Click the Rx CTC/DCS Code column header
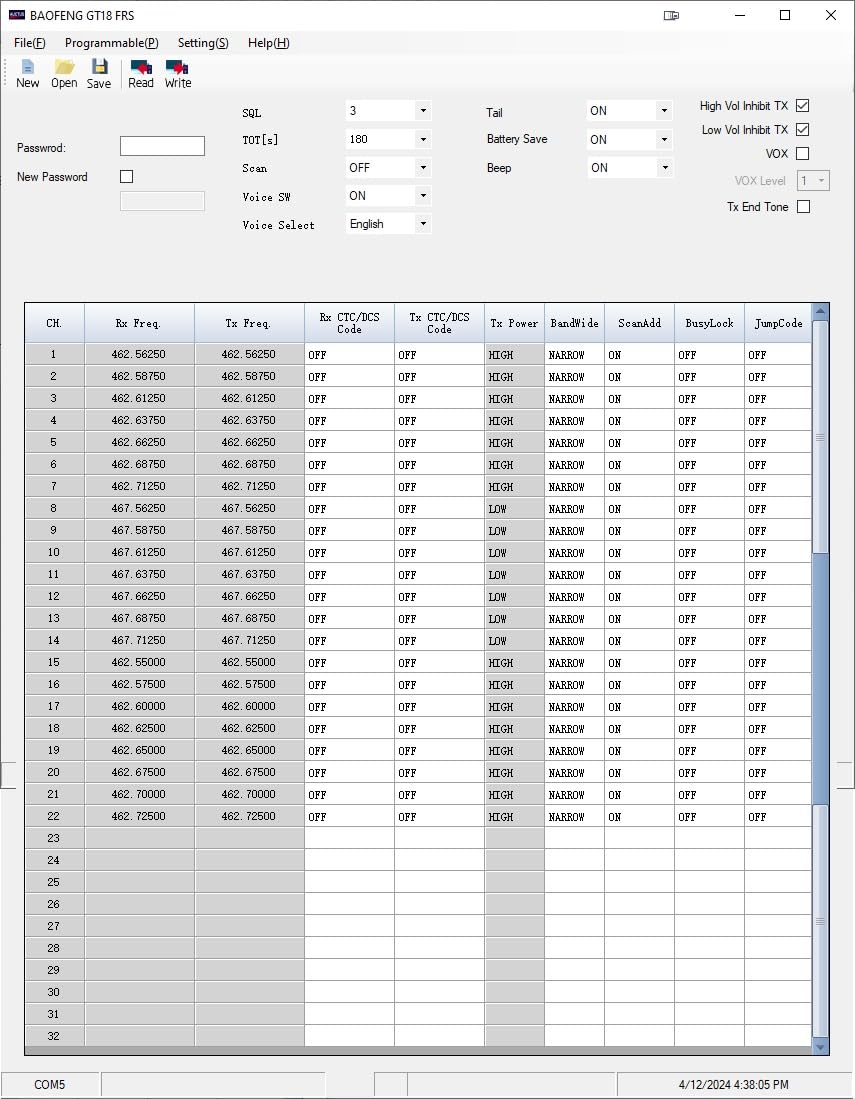Screen dimensions: 855x1099 point(349,323)
